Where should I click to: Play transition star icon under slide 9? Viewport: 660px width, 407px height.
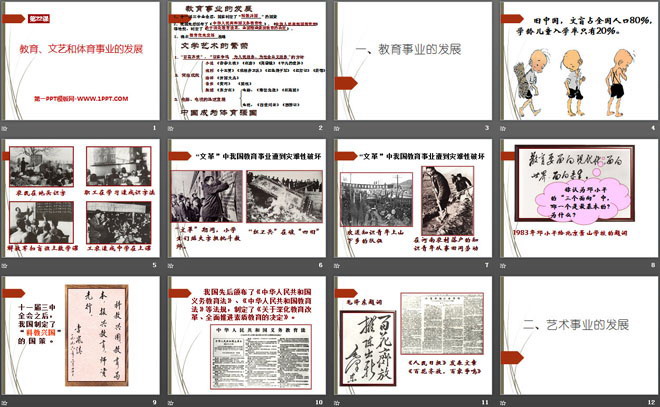[5, 403]
